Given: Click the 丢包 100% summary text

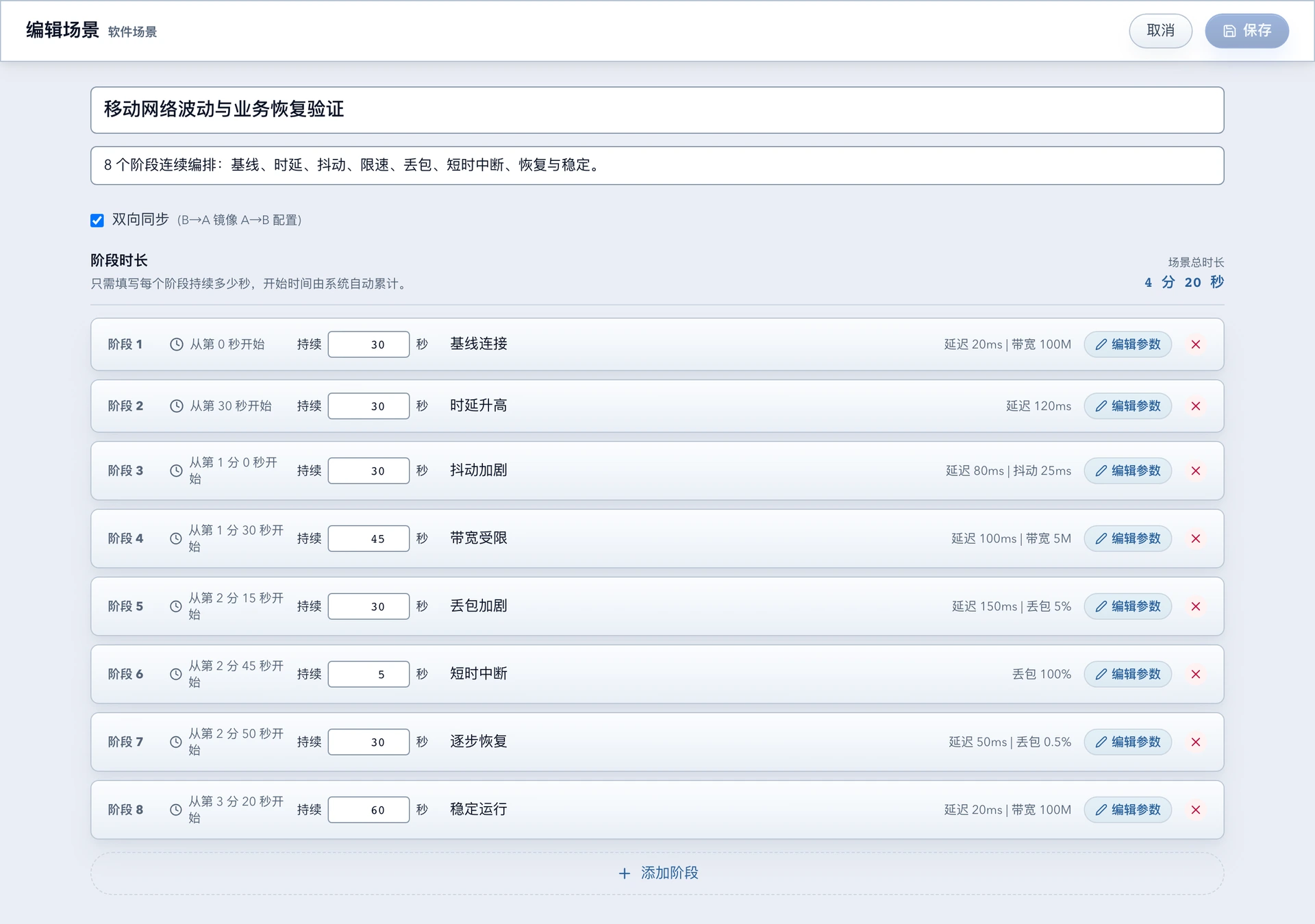Looking at the screenshot, I should point(1042,674).
